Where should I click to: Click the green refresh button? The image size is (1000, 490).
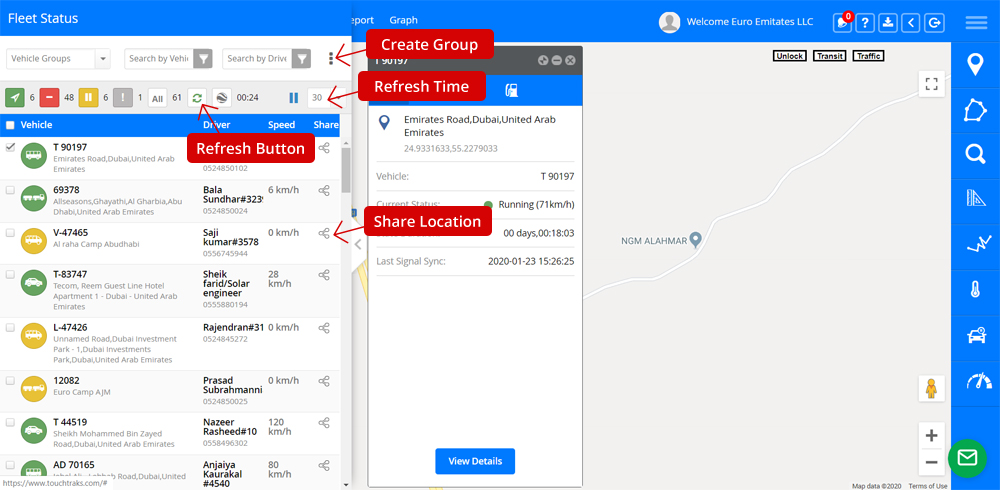pyautogui.click(x=197, y=97)
